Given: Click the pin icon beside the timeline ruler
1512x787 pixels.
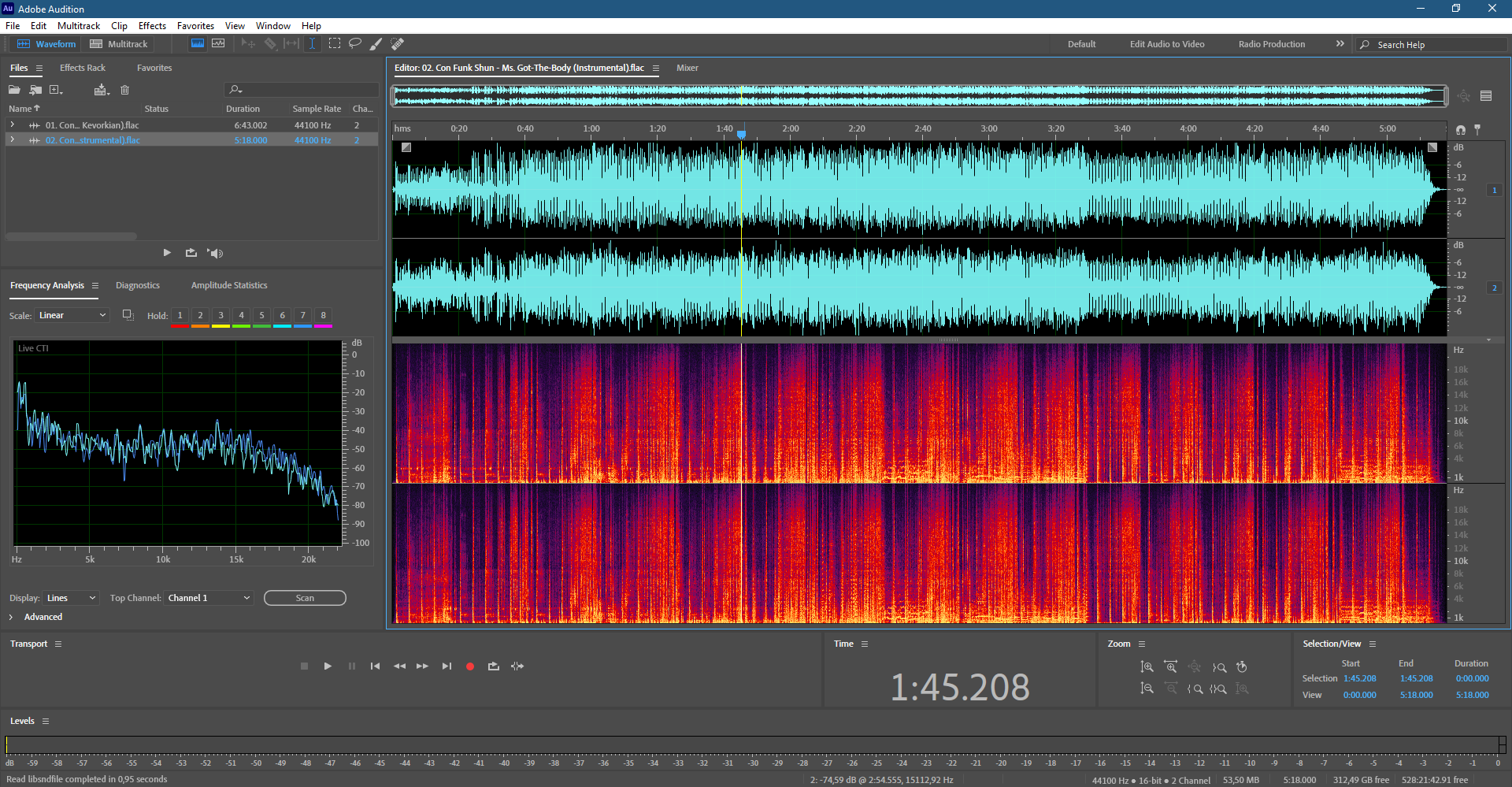Looking at the screenshot, I should 1477,129.
